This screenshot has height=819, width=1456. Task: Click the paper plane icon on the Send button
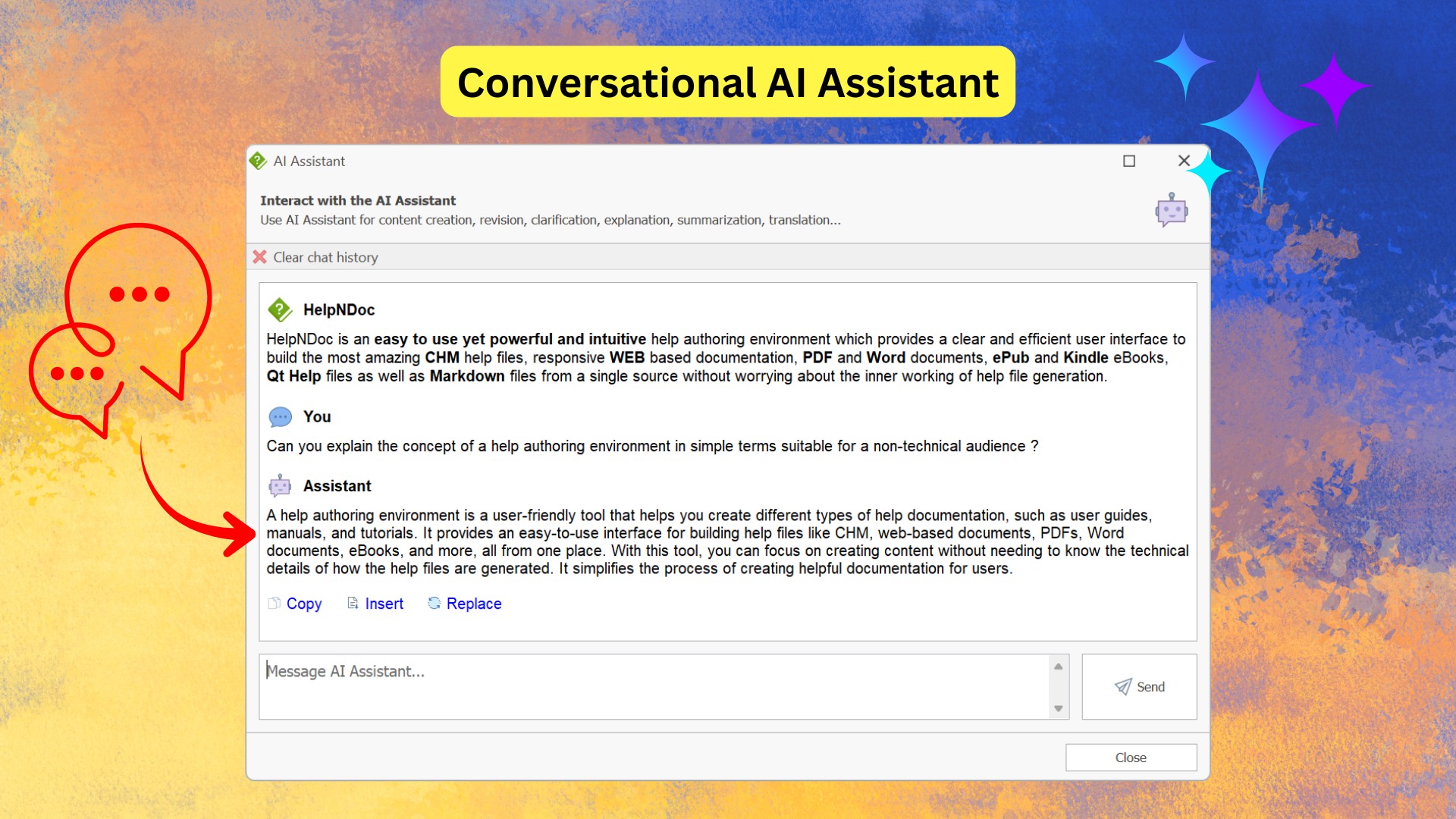pos(1122,686)
